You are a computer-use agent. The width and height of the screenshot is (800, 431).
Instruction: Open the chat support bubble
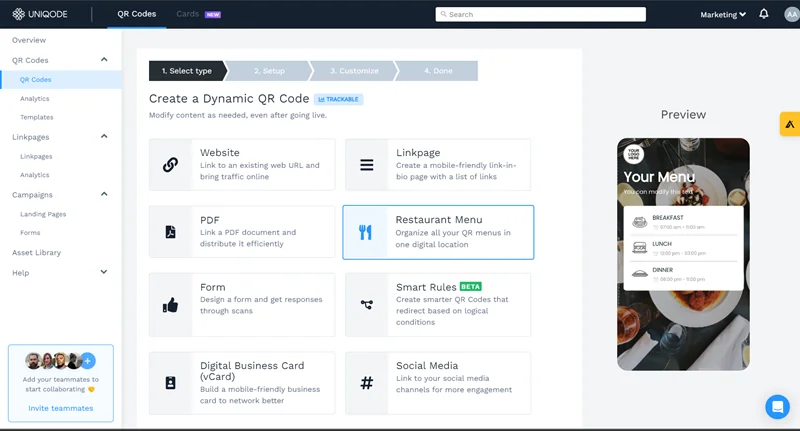[x=777, y=407]
